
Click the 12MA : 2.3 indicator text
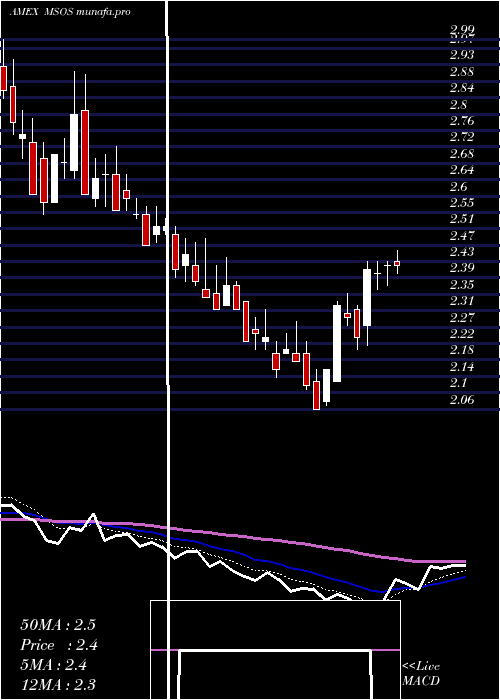(x=58, y=684)
